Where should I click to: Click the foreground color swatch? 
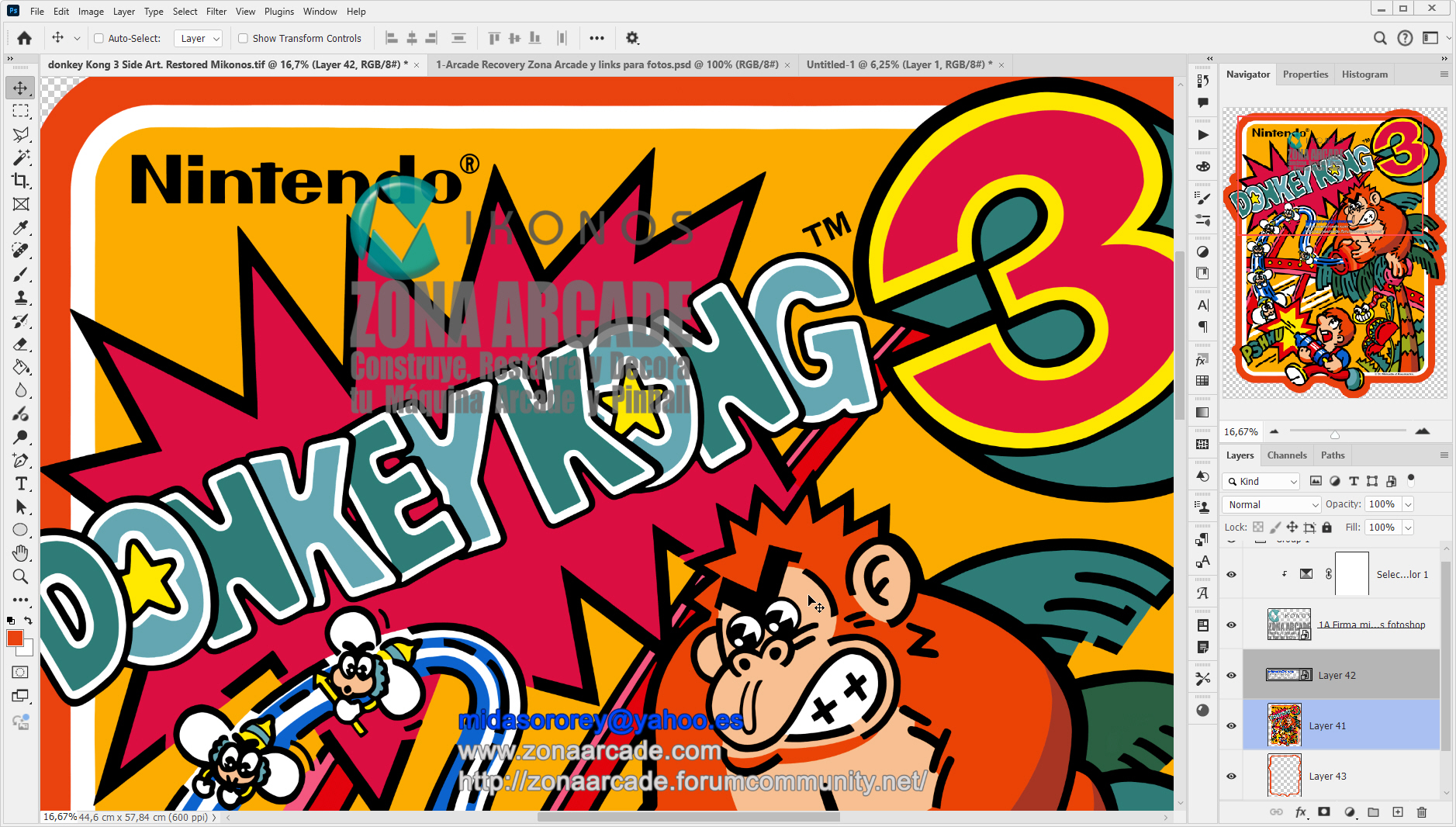(15, 638)
